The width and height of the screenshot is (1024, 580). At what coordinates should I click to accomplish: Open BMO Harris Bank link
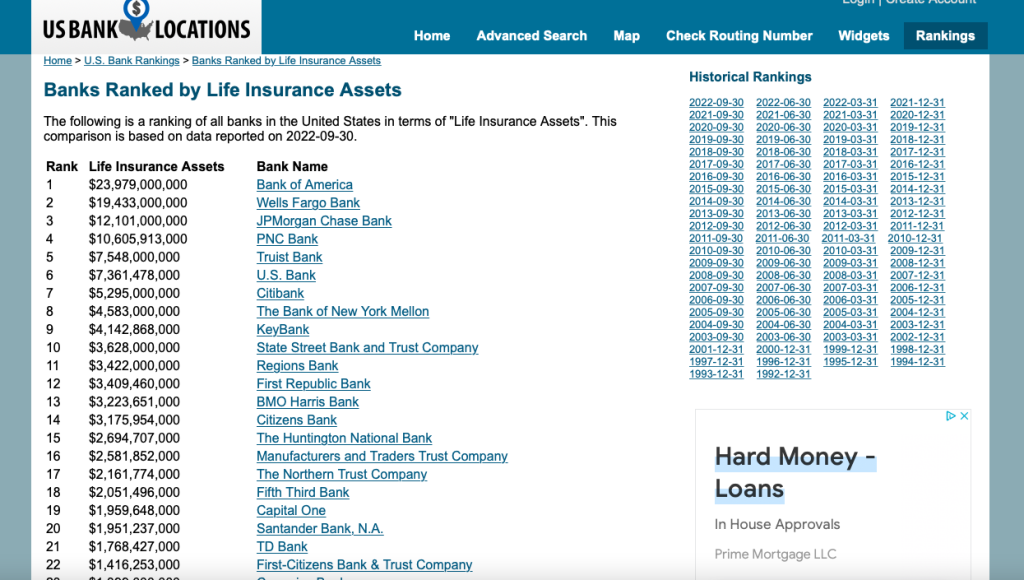(x=308, y=402)
